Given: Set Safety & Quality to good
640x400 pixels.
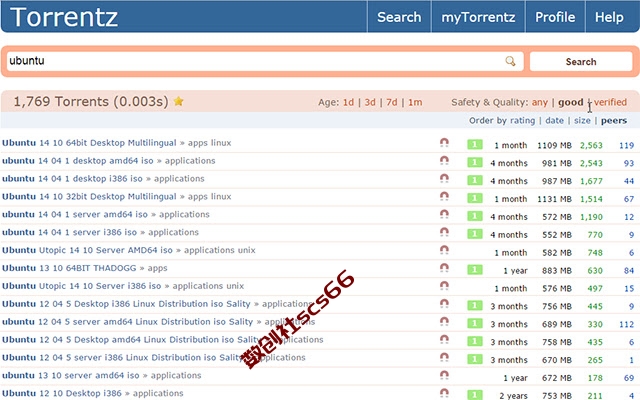Looking at the screenshot, I should point(571,102).
